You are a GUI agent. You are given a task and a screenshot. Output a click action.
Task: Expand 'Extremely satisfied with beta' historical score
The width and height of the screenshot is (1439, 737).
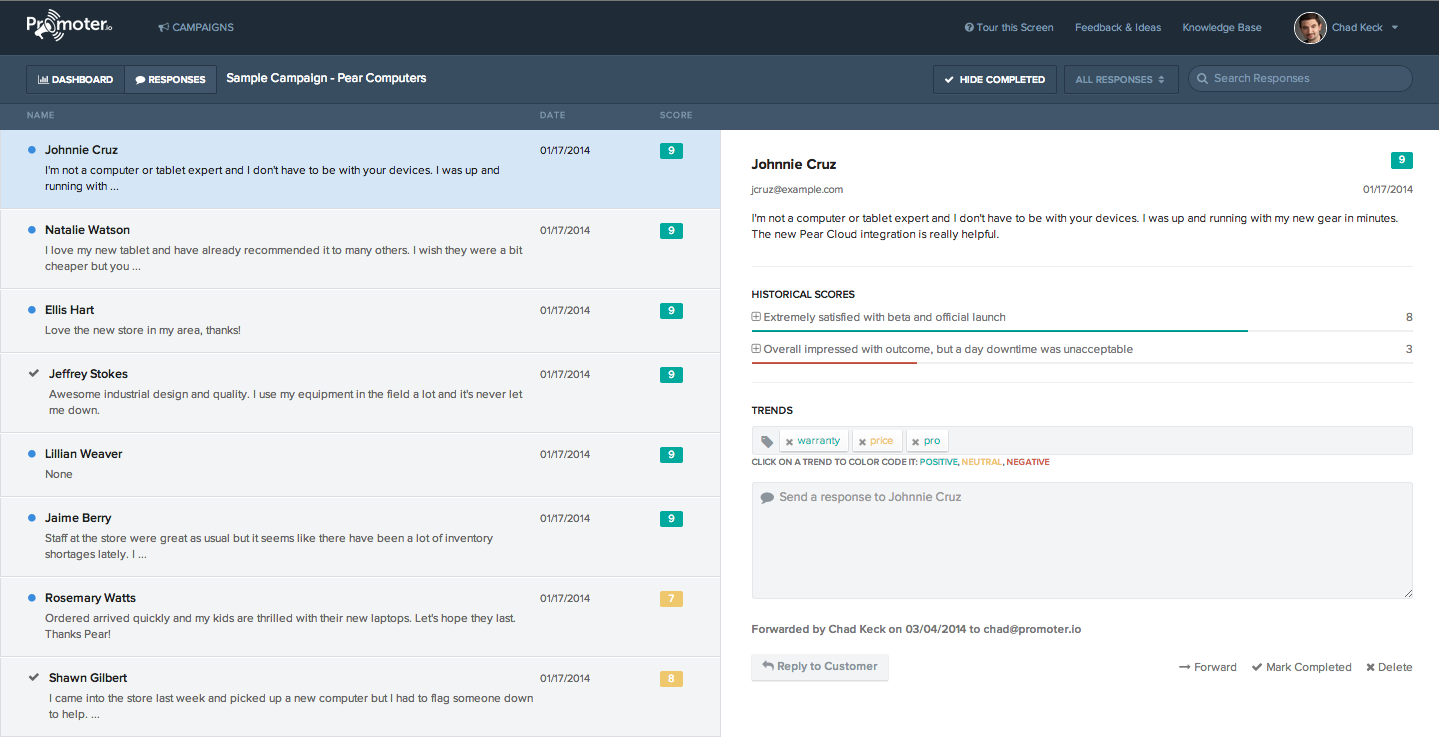click(756, 317)
